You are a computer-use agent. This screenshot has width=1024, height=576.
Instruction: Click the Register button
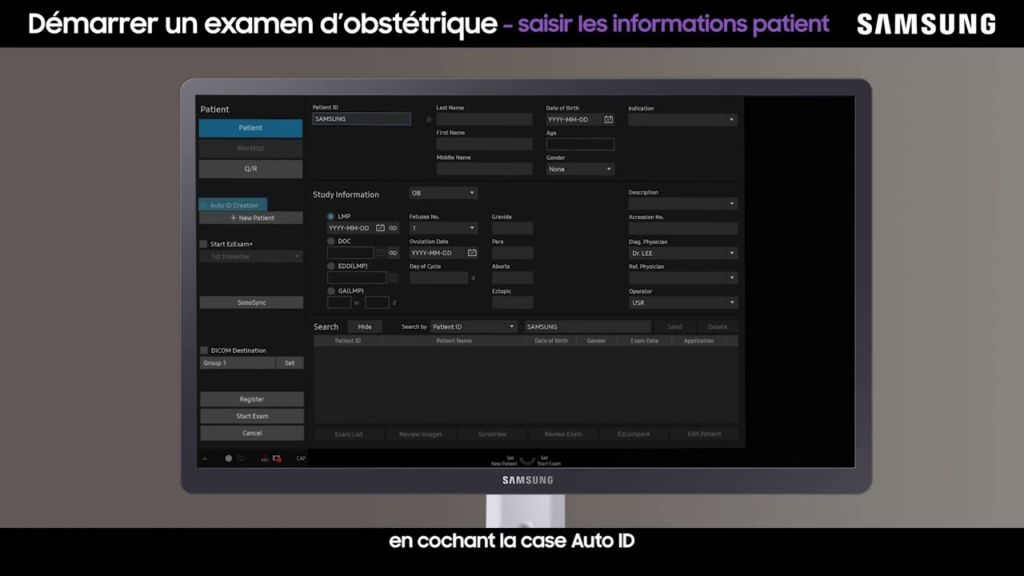tap(251, 399)
